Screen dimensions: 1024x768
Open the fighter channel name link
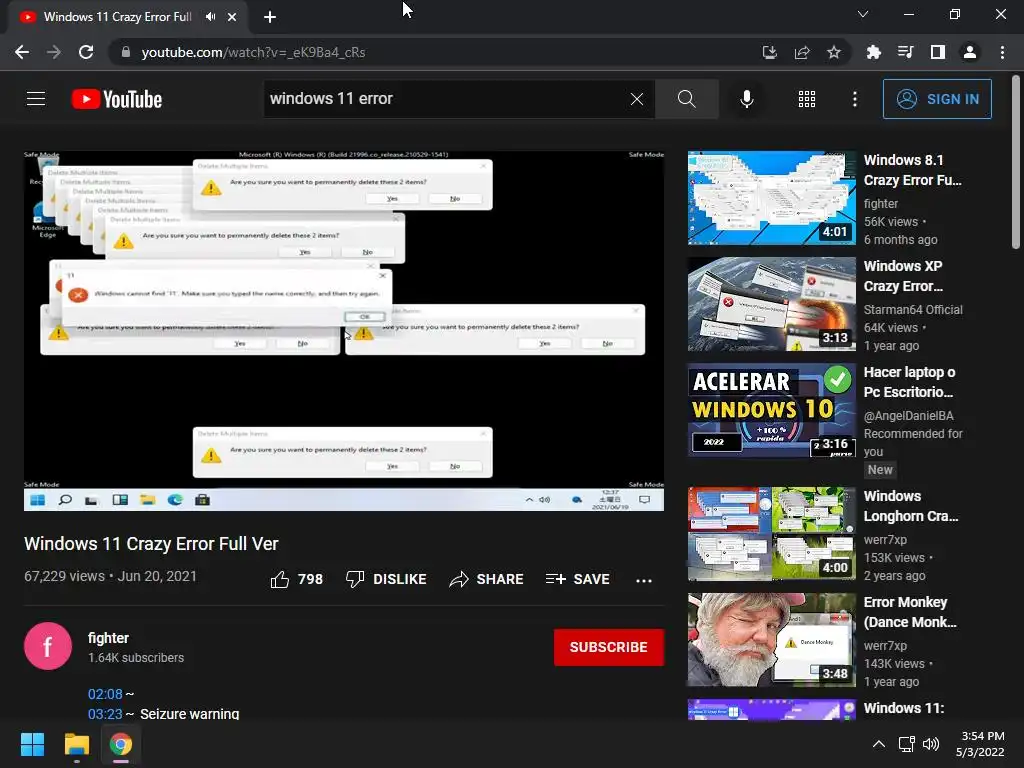pos(108,638)
